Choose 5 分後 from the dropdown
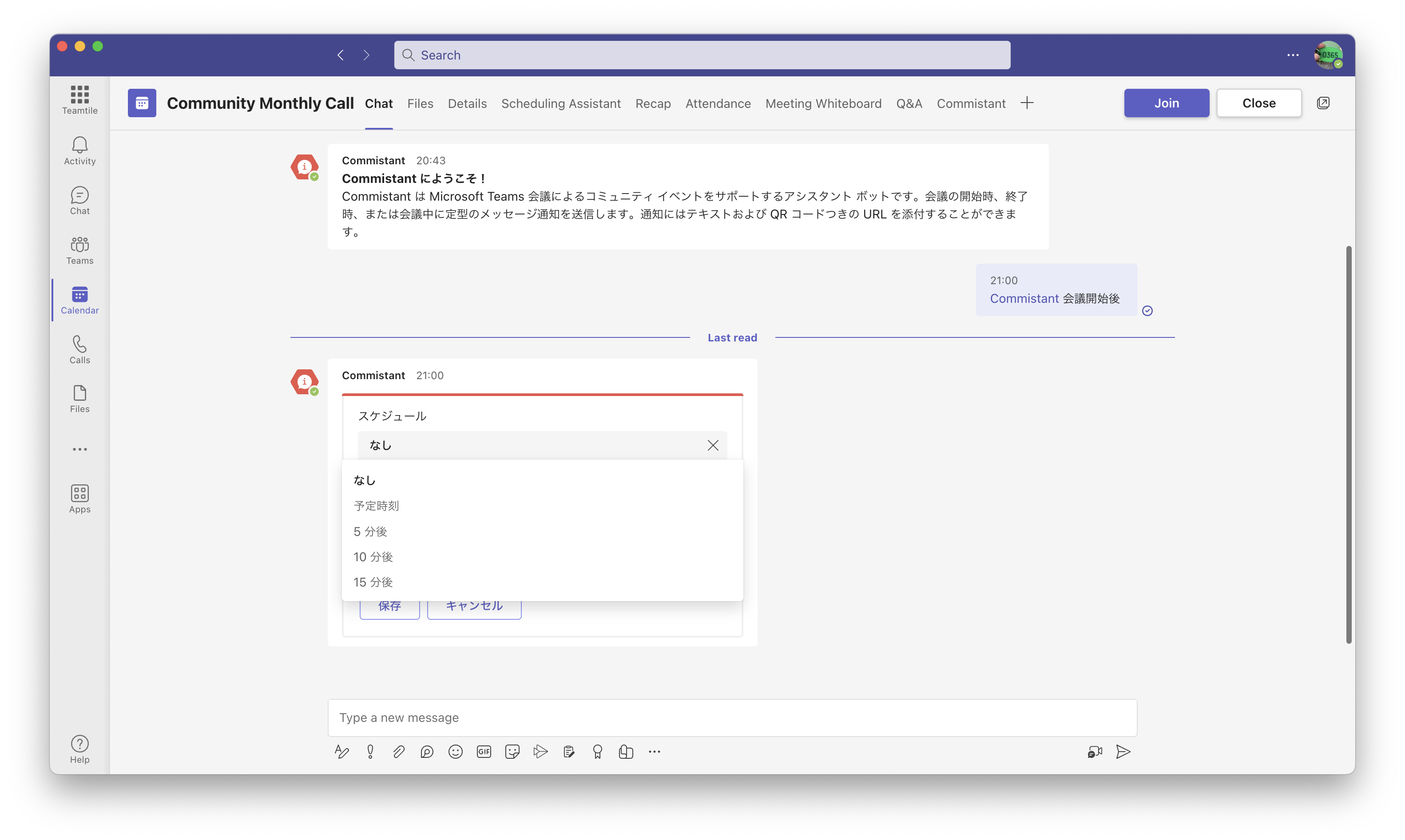1405x840 pixels. coord(542,531)
